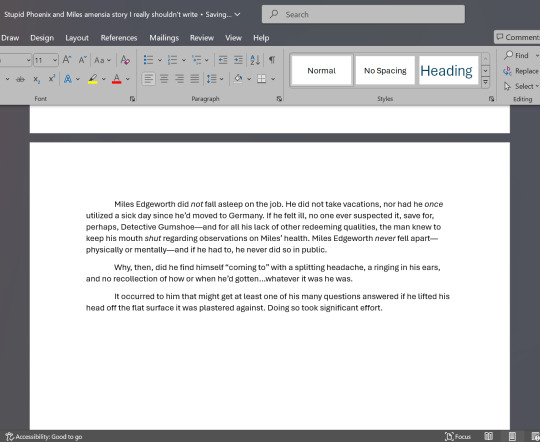Open the Styles pane launcher
540x442 pixels.
coord(491,99)
